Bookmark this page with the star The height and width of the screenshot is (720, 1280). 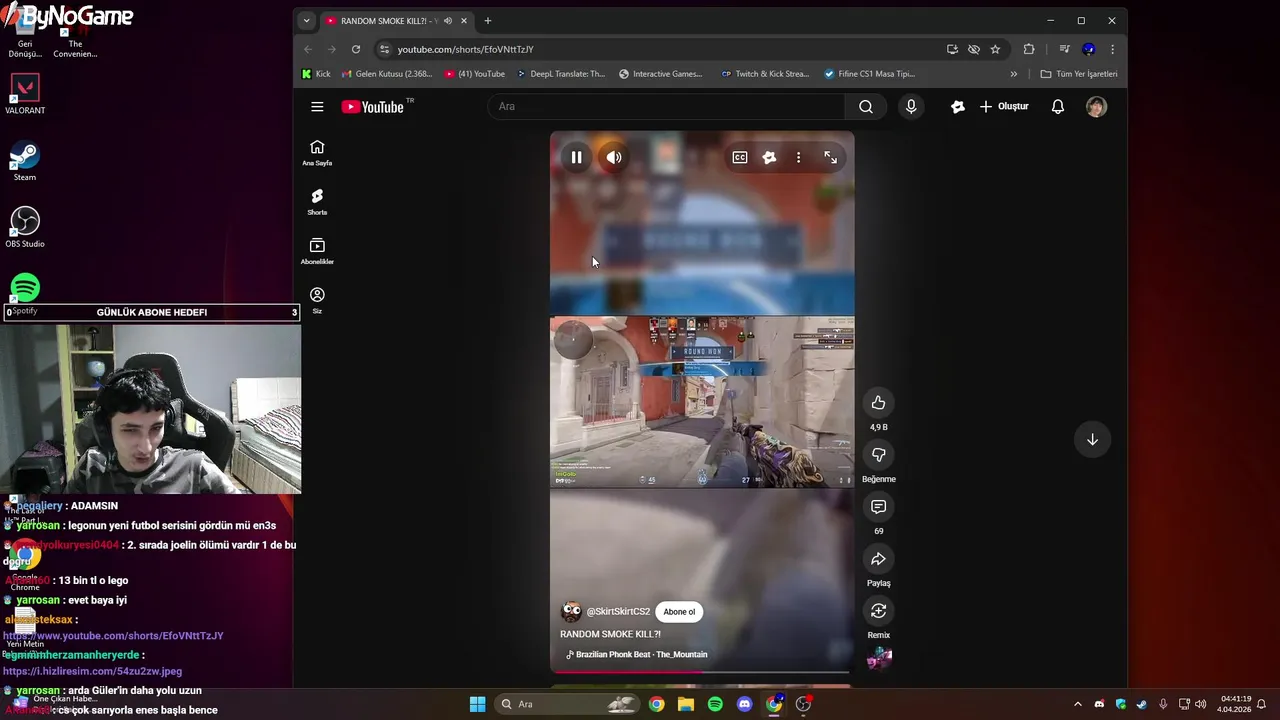pos(995,49)
